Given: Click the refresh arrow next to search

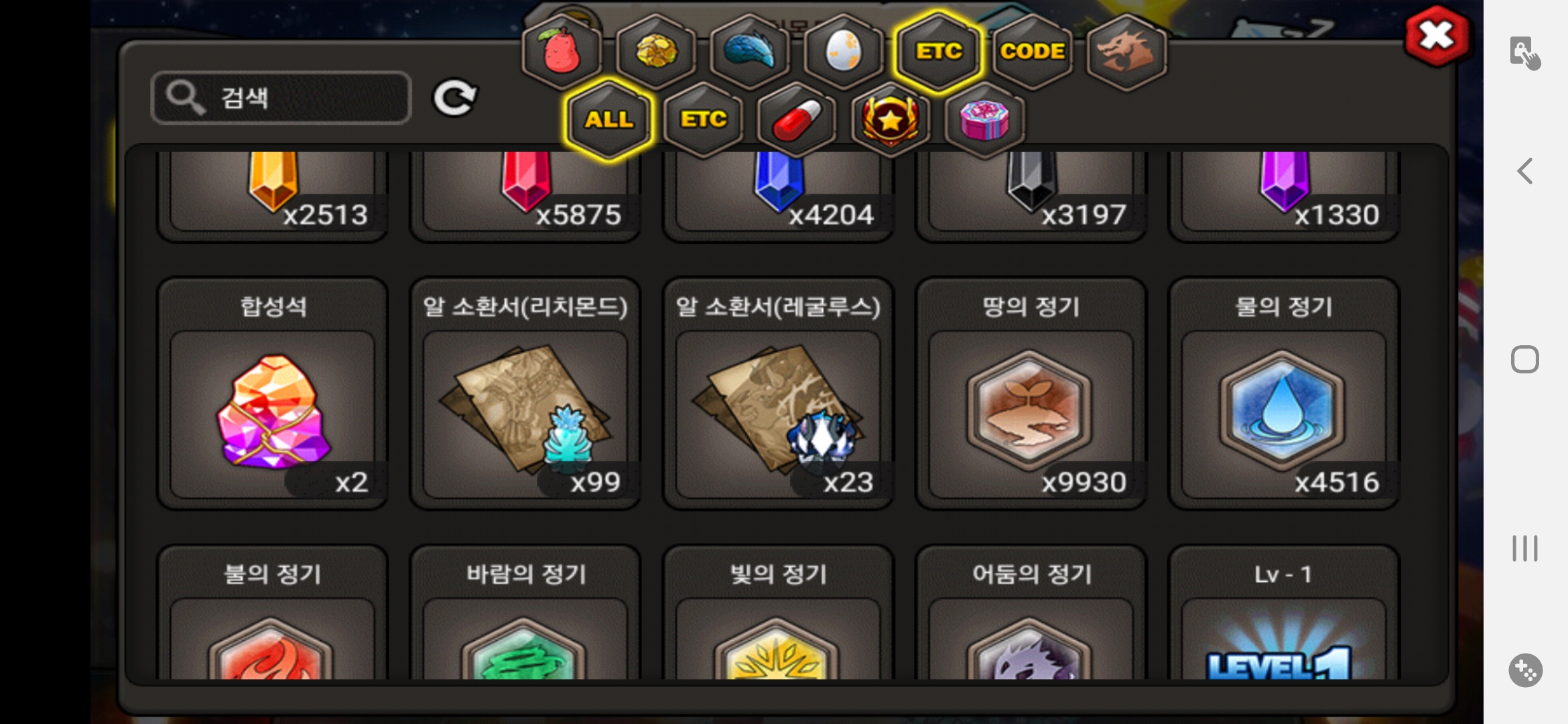Looking at the screenshot, I should tap(455, 99).
